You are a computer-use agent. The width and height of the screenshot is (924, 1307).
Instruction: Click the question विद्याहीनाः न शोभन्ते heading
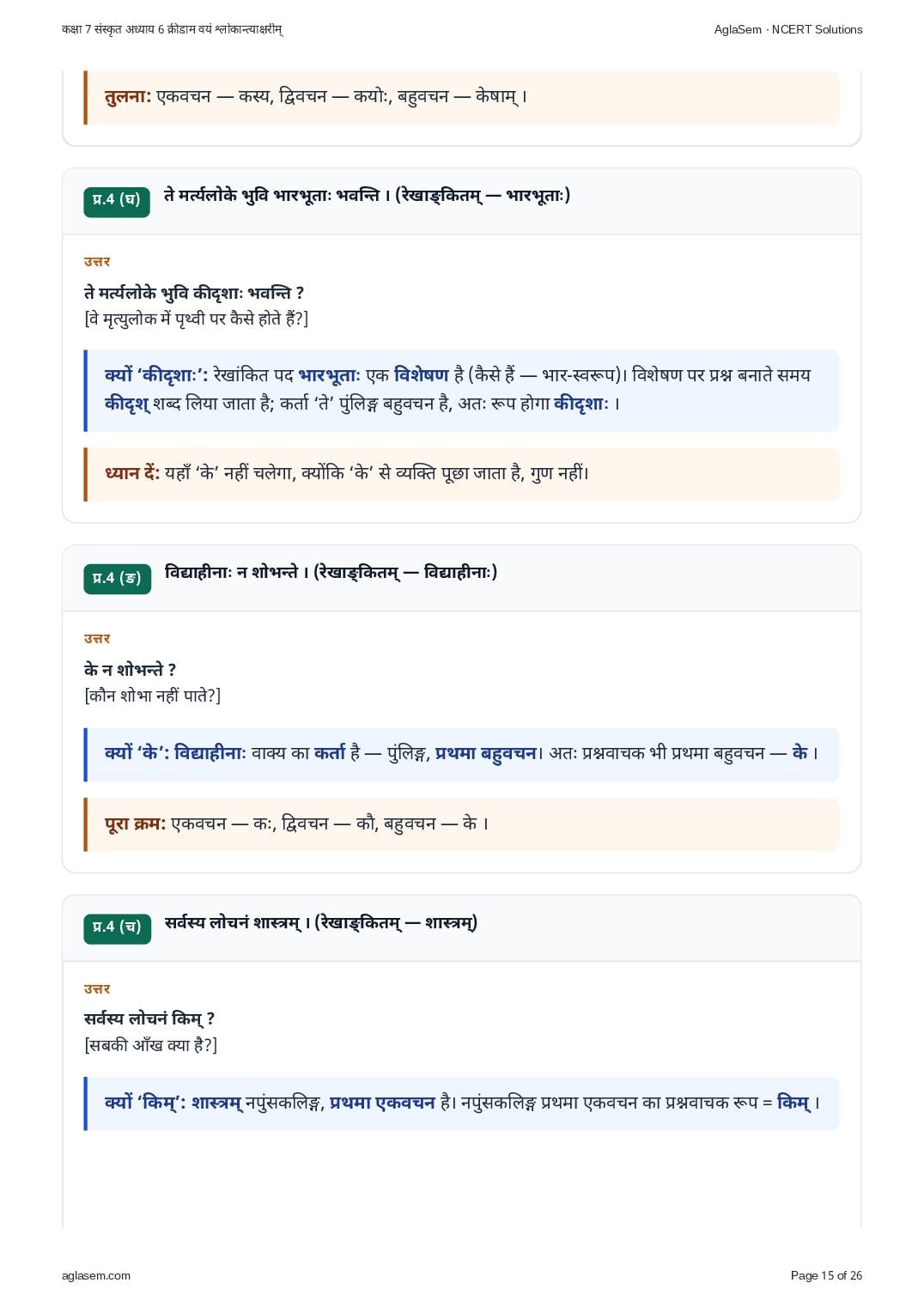(331, 572)
